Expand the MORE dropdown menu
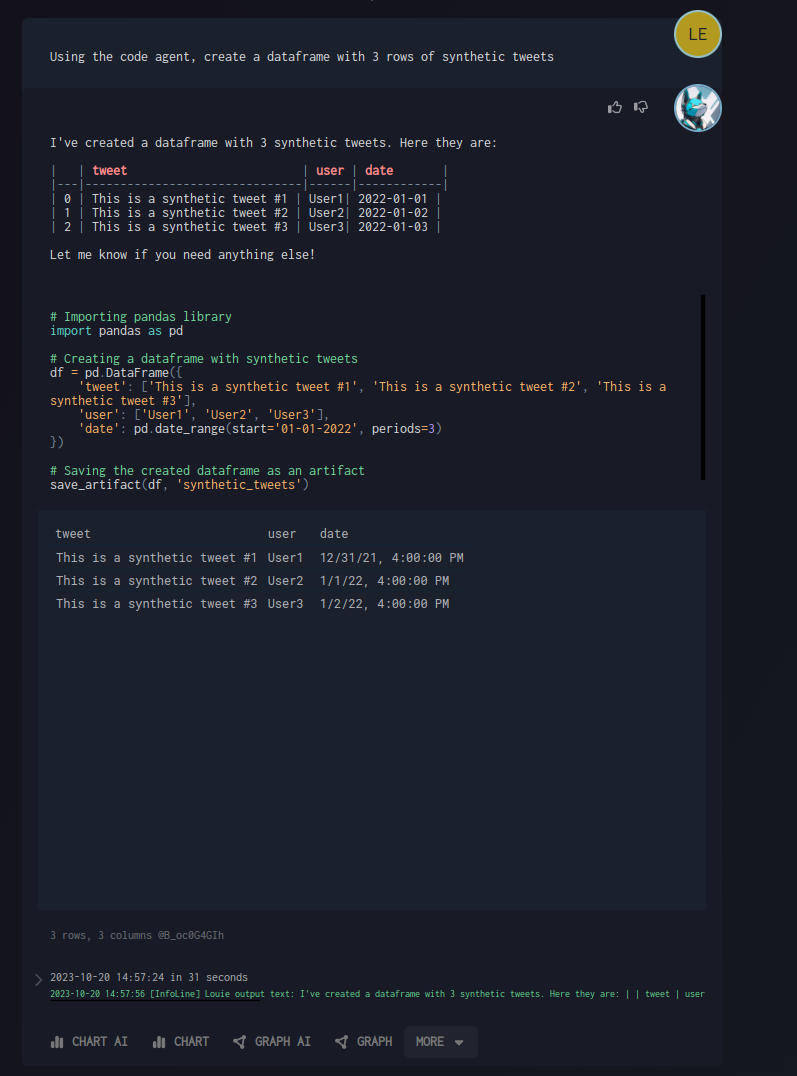 (x=440, y=1042)
